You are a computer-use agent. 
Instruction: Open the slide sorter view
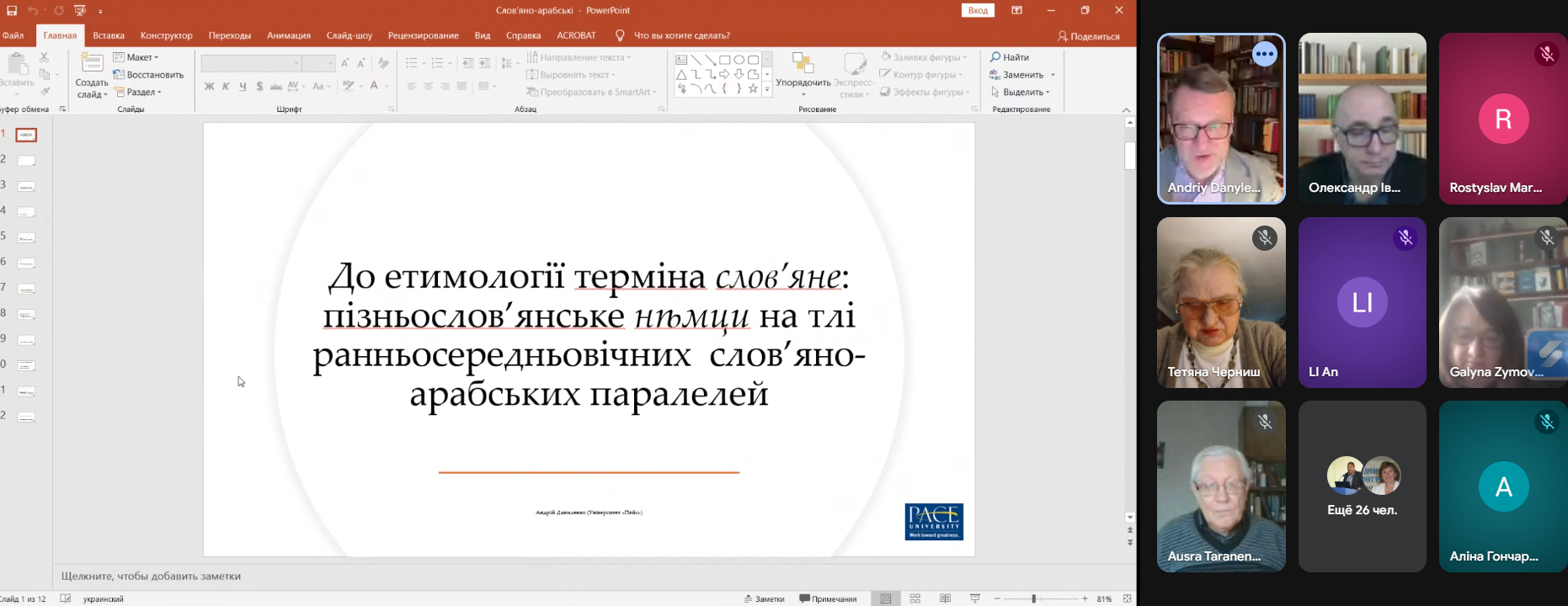tap(915, 598)
